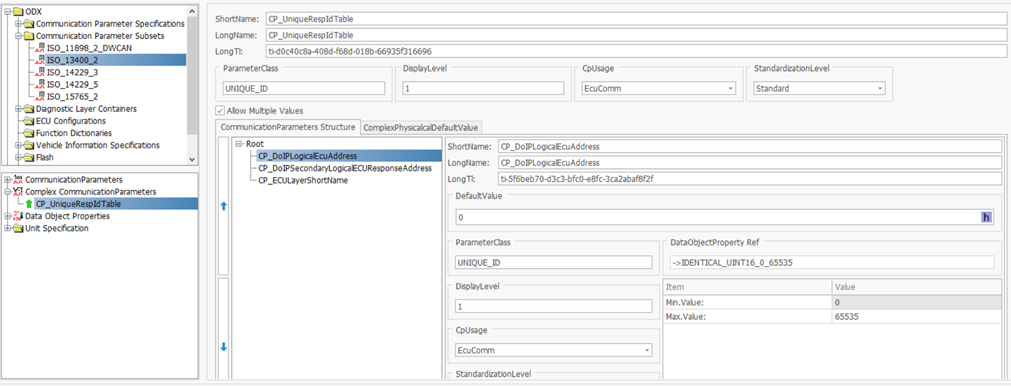Image resolution: width=1011 pixels, height=386 pixels.
Task: Click the top ShortName field CP_UniqueRespIdTable
Action: coord(635,18)
